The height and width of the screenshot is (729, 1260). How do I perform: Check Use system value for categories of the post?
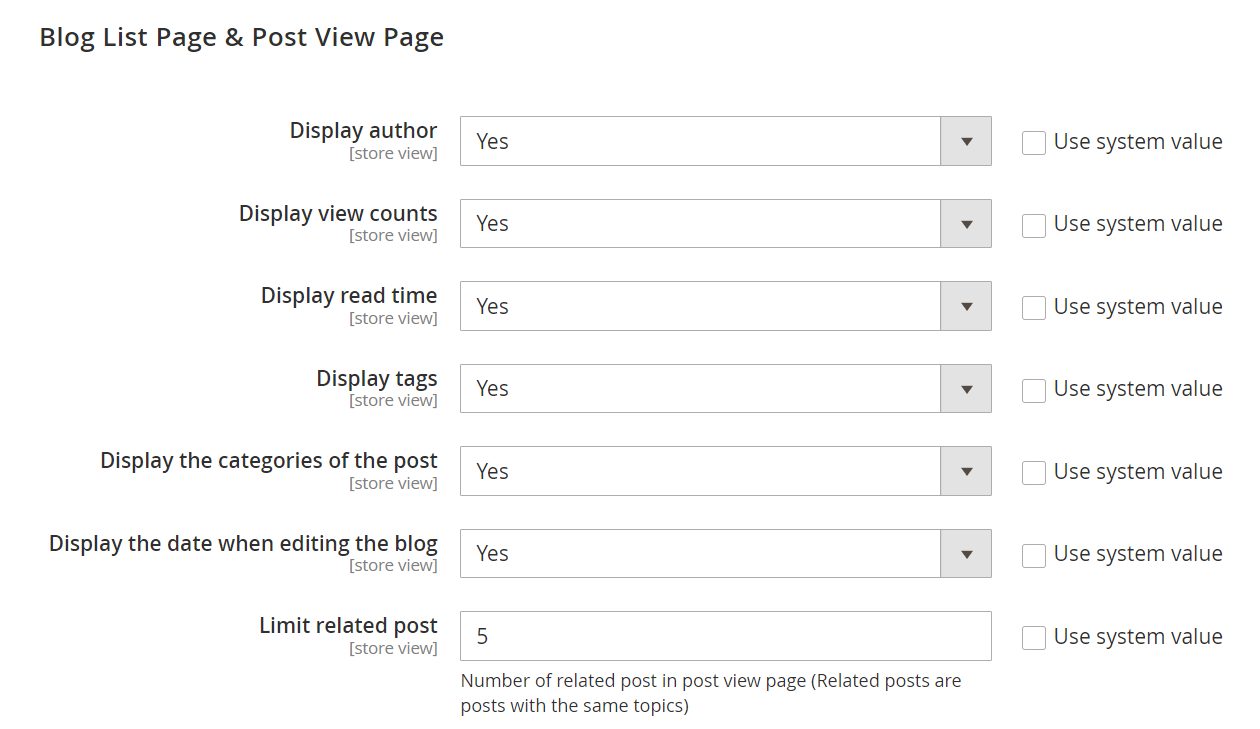tap(1034, 473)
